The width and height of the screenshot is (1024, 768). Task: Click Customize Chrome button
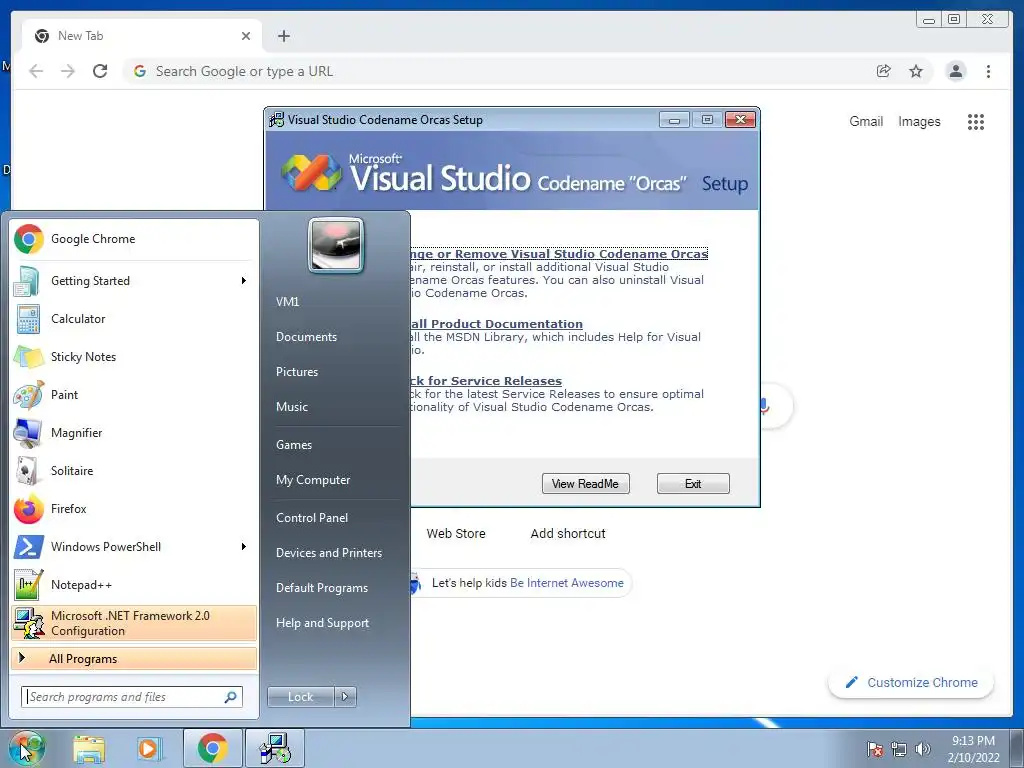911,682
